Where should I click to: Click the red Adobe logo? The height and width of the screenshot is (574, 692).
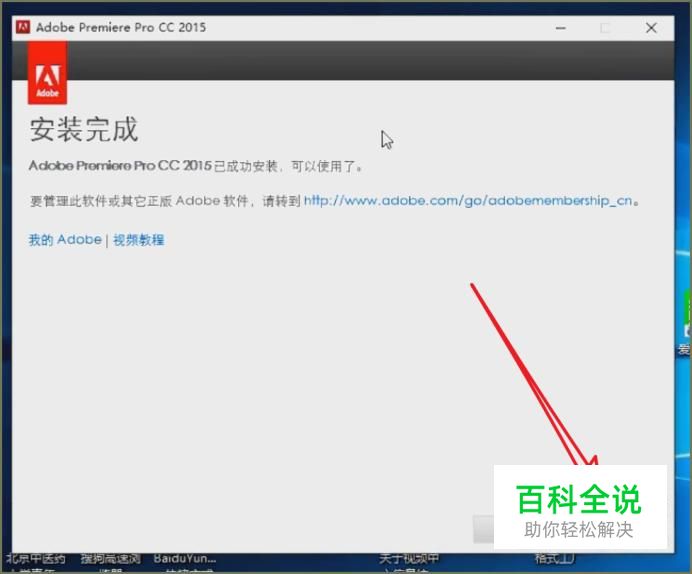click(47, 73)
